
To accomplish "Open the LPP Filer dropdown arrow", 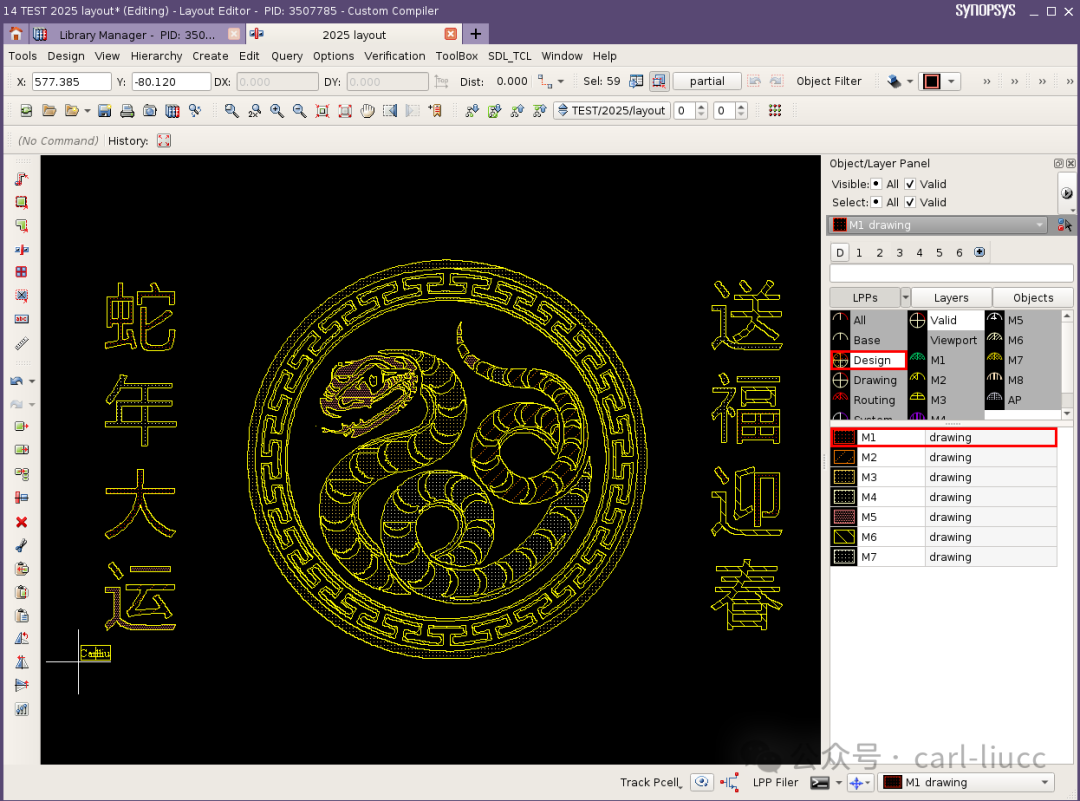I will pos(838,782).
